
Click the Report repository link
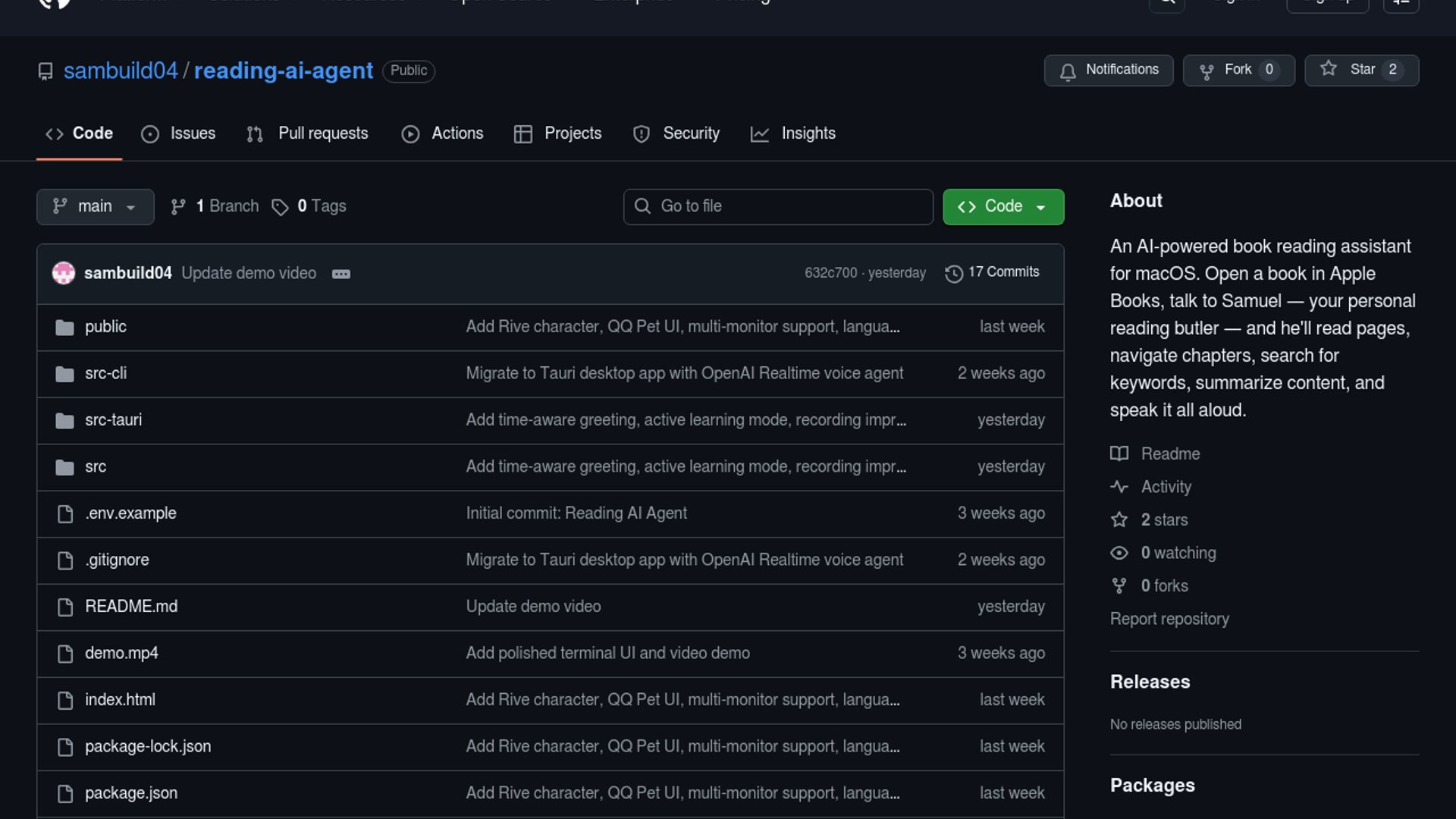pyautogui.click(x=1169, y=619)
